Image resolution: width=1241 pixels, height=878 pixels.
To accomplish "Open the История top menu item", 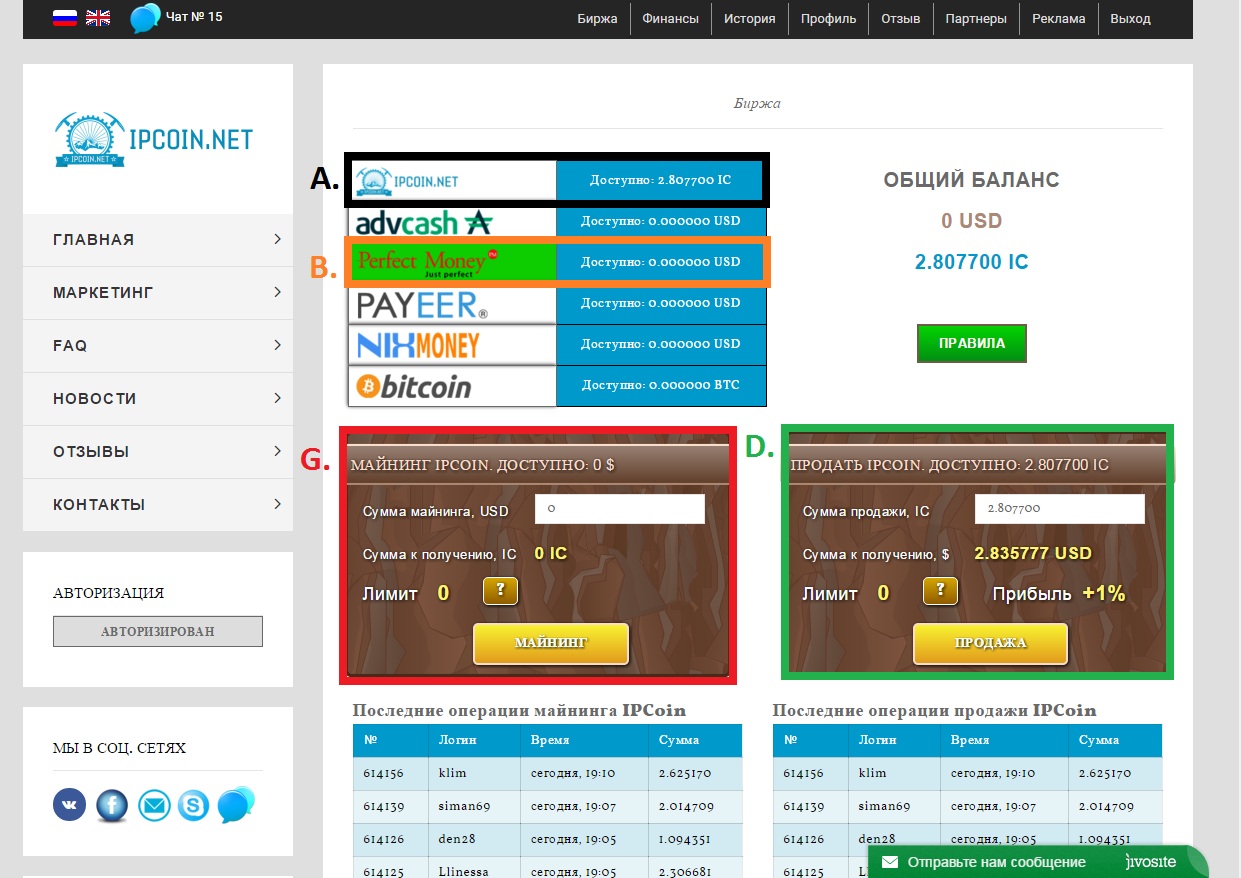I will click(x=750, y=18).
